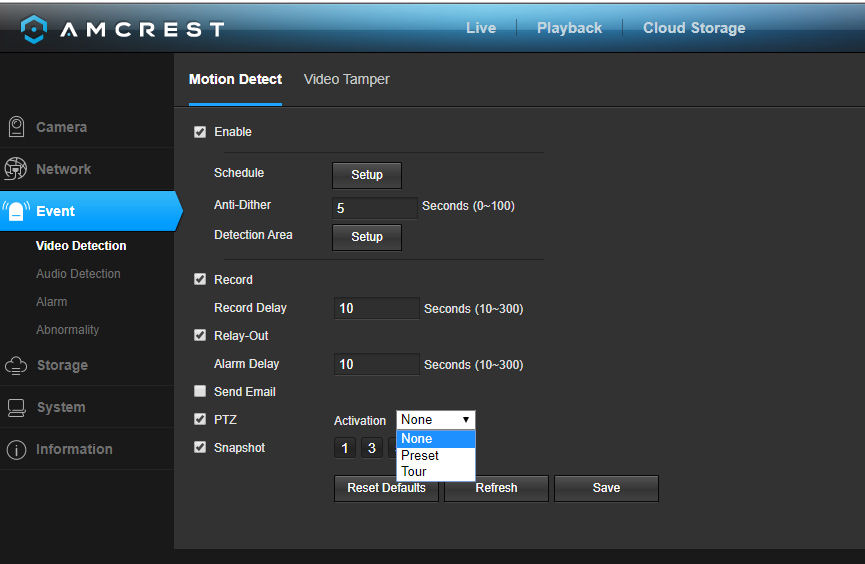Click the Schedule Setup button
The height and width of the screenshot is (564, 865).
point(367,175)
